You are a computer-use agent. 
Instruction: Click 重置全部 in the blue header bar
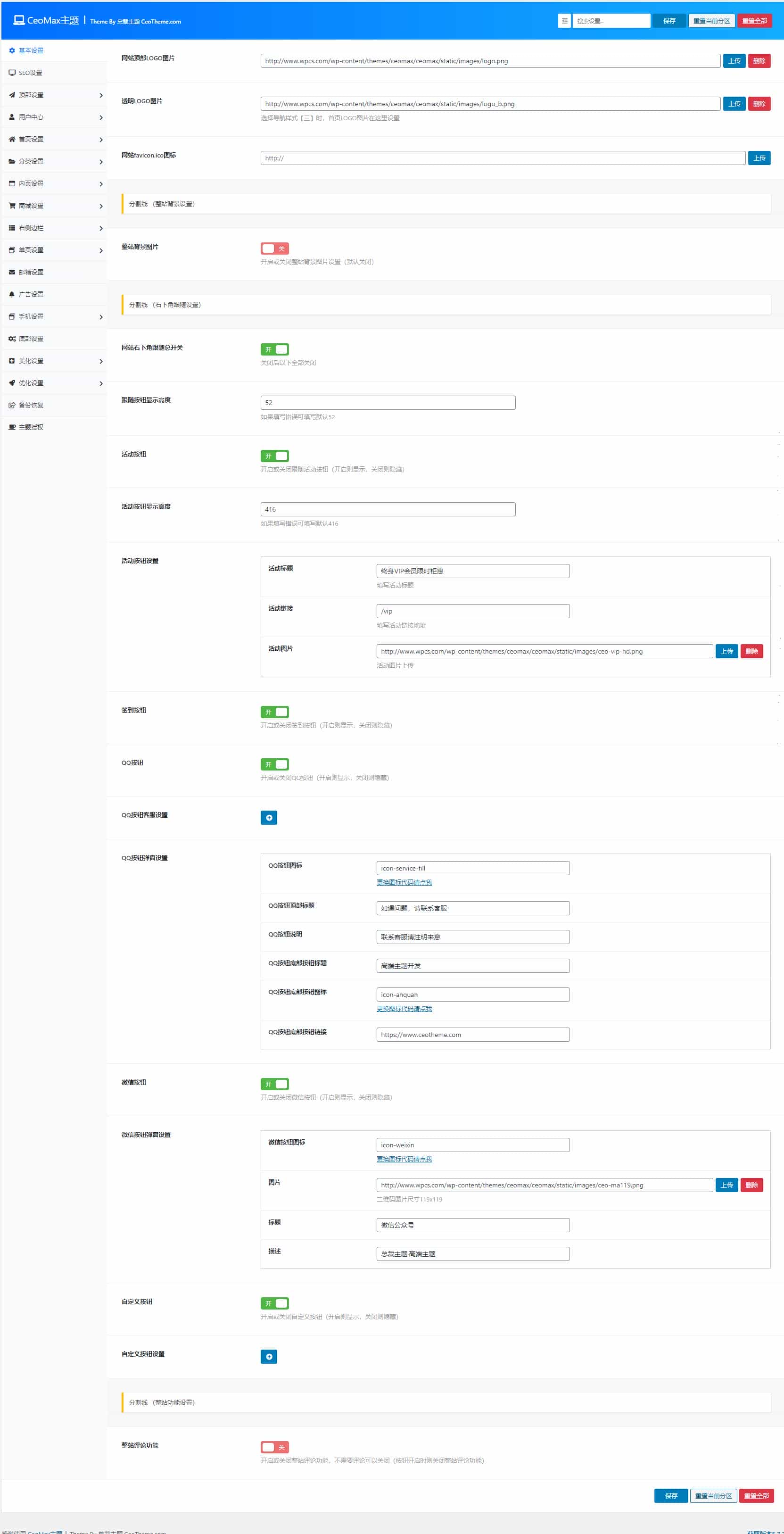click(x=754, y=21)
